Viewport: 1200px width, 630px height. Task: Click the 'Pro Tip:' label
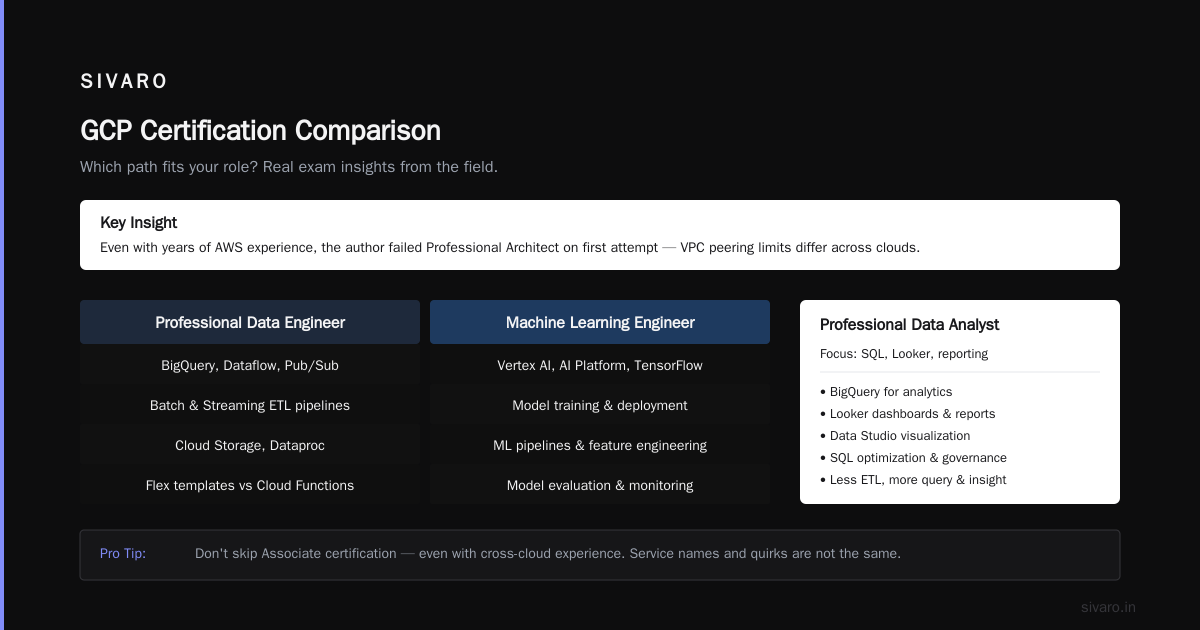[x=123, y=553]
